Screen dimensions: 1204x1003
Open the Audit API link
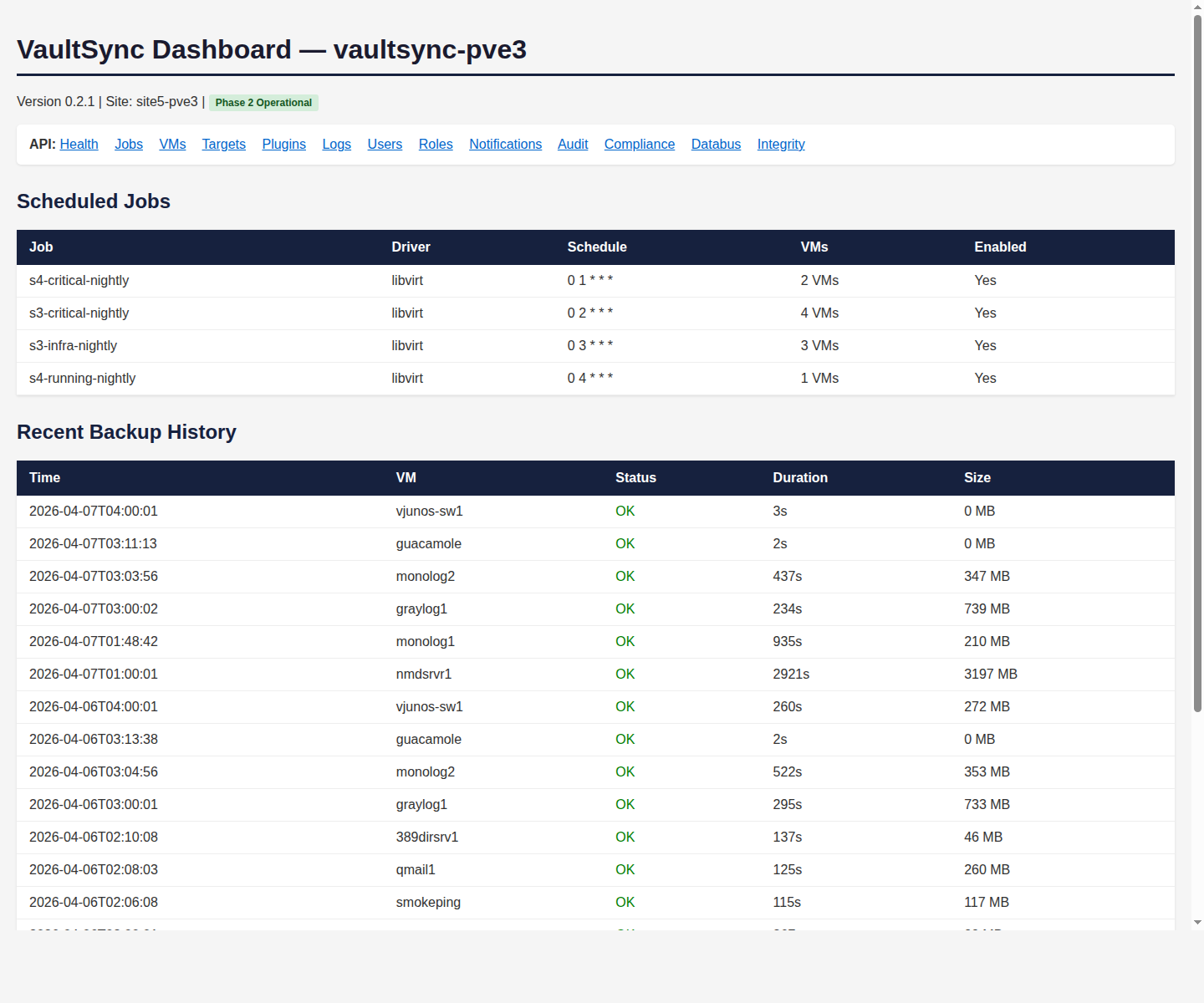pos(572,144)
